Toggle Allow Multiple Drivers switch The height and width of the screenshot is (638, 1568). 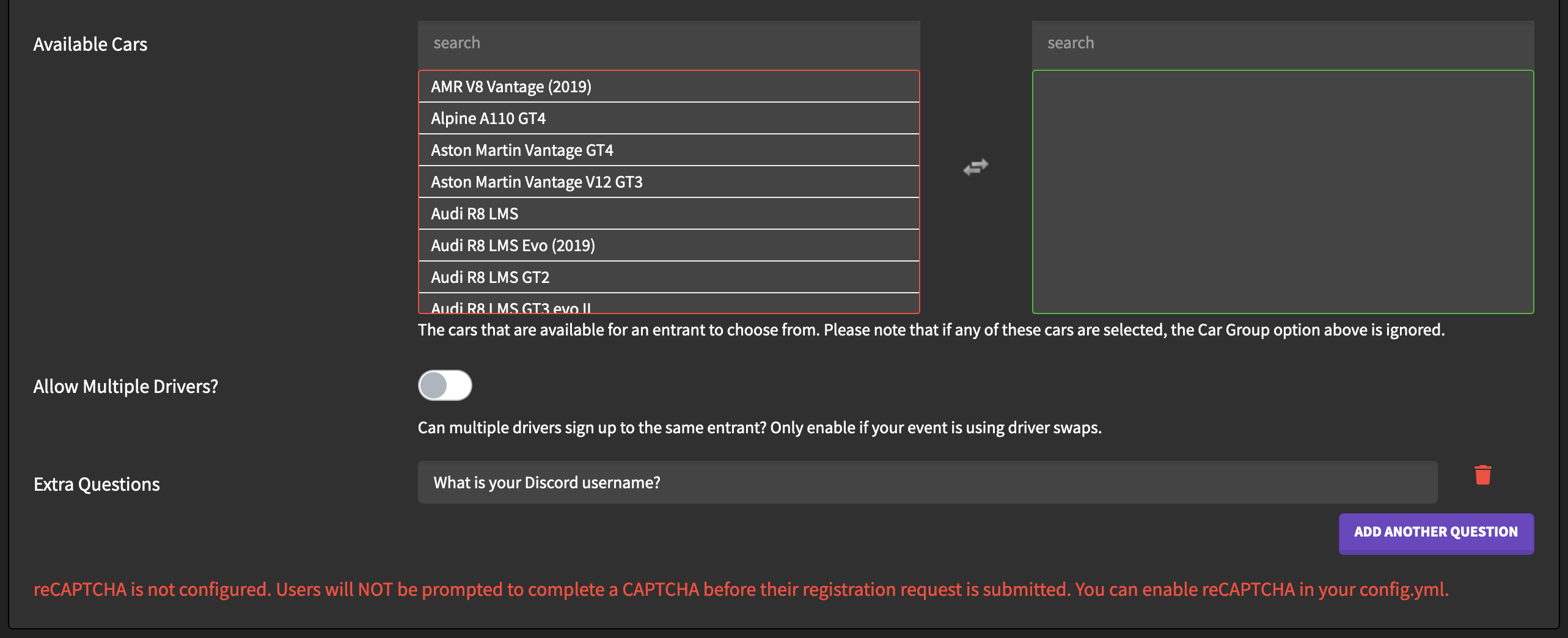point(445,386)
